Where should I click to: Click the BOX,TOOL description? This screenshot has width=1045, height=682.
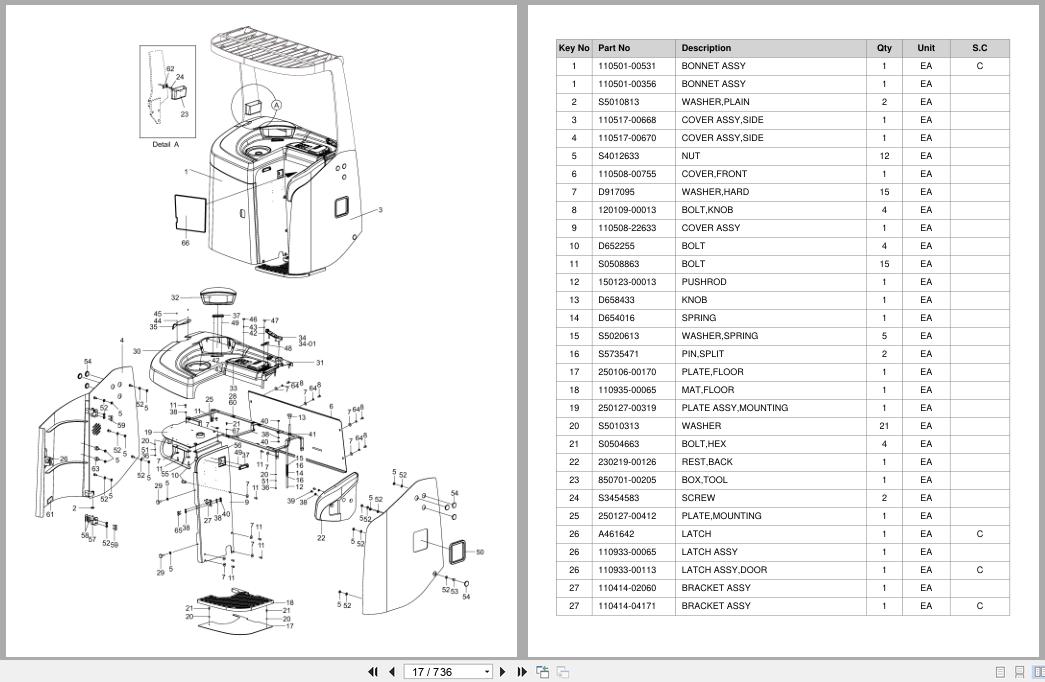coord(704,480)
